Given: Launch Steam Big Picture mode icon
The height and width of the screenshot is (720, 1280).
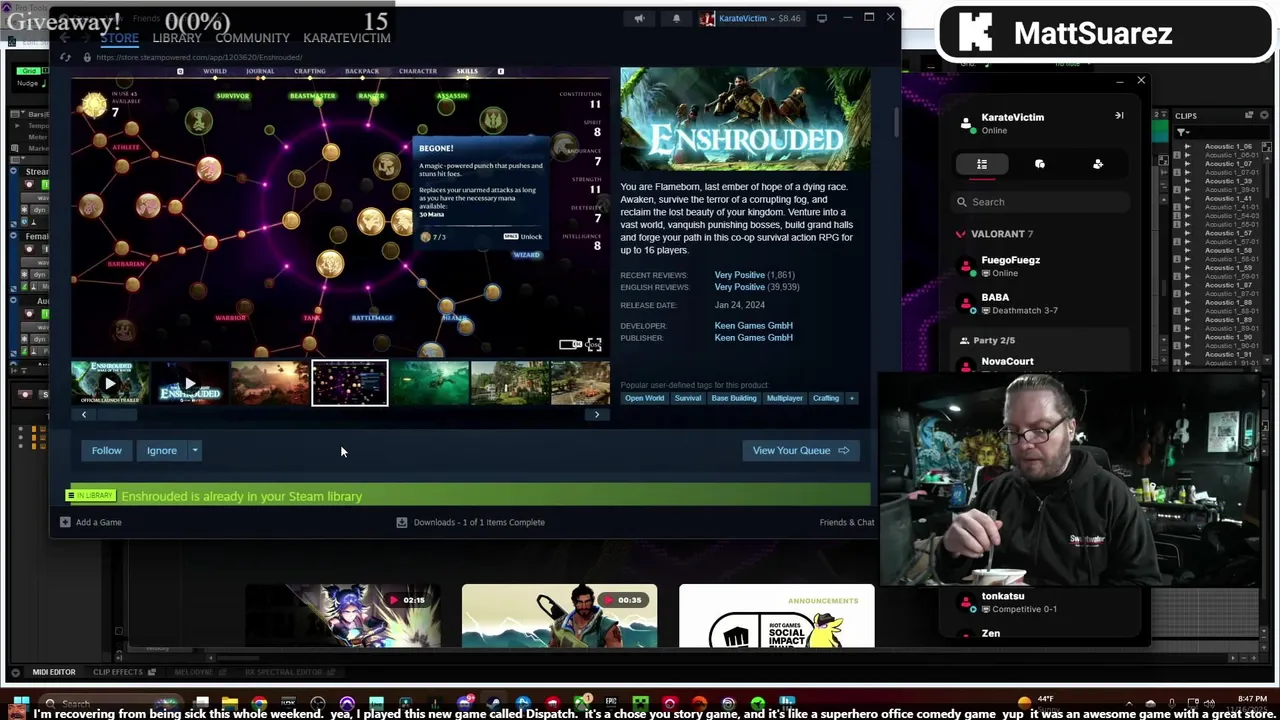Looking at the screenshot, I should click(822, 18).
